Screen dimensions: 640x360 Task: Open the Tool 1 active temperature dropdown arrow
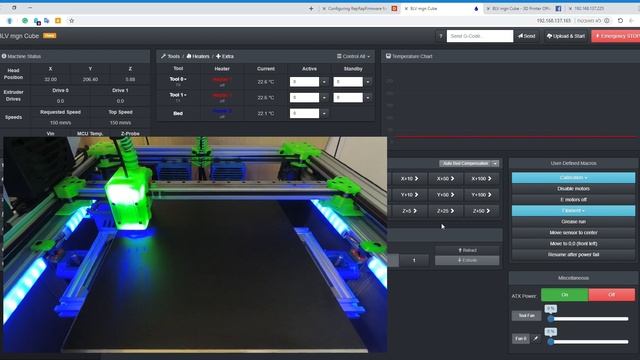(324, 98)
